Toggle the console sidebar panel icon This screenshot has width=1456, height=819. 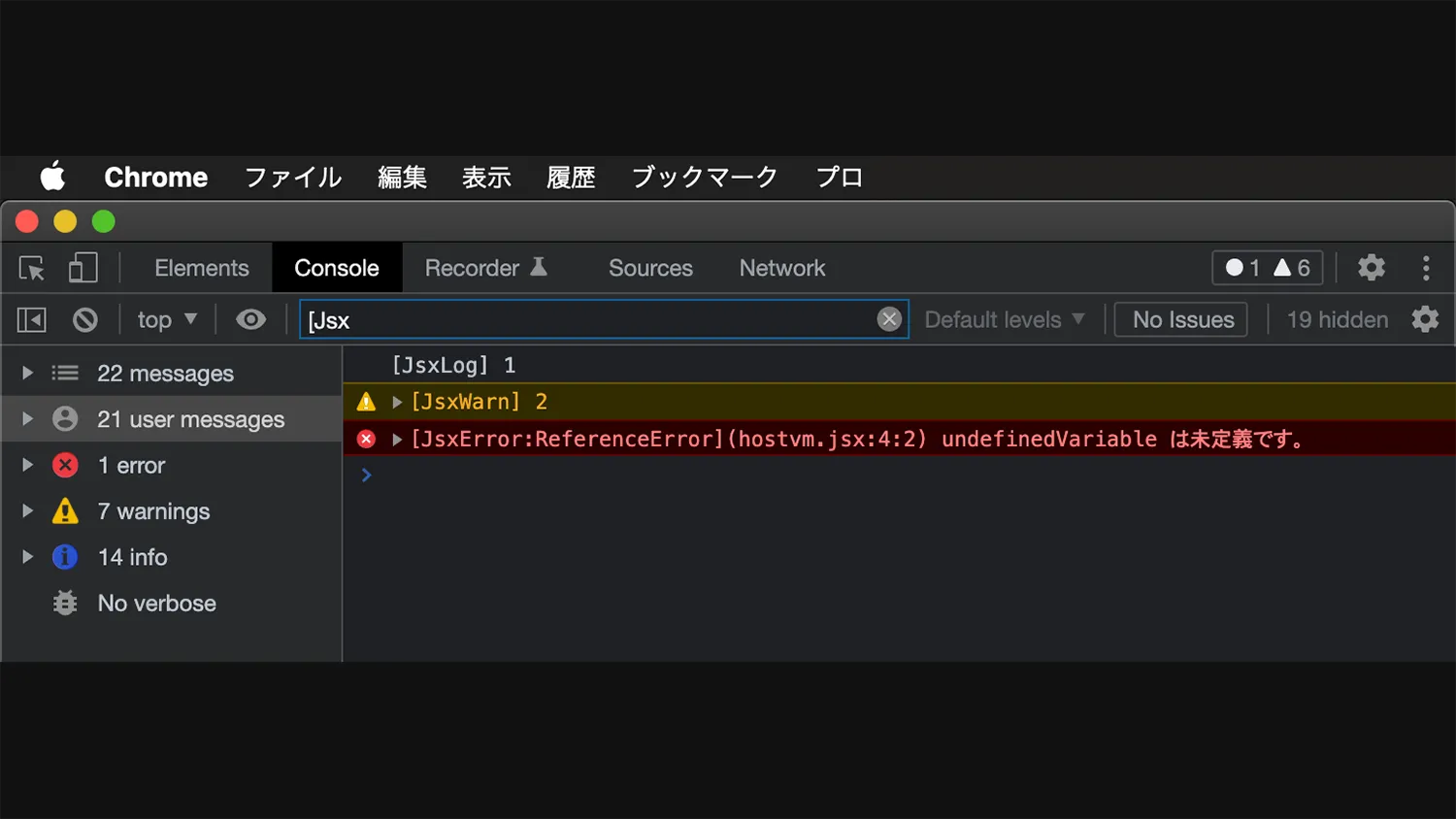[32, 319]
